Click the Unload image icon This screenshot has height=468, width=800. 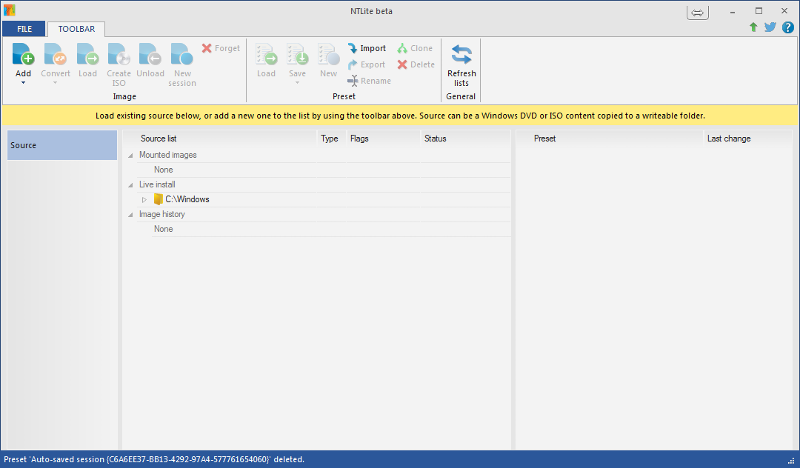[150, 54]
